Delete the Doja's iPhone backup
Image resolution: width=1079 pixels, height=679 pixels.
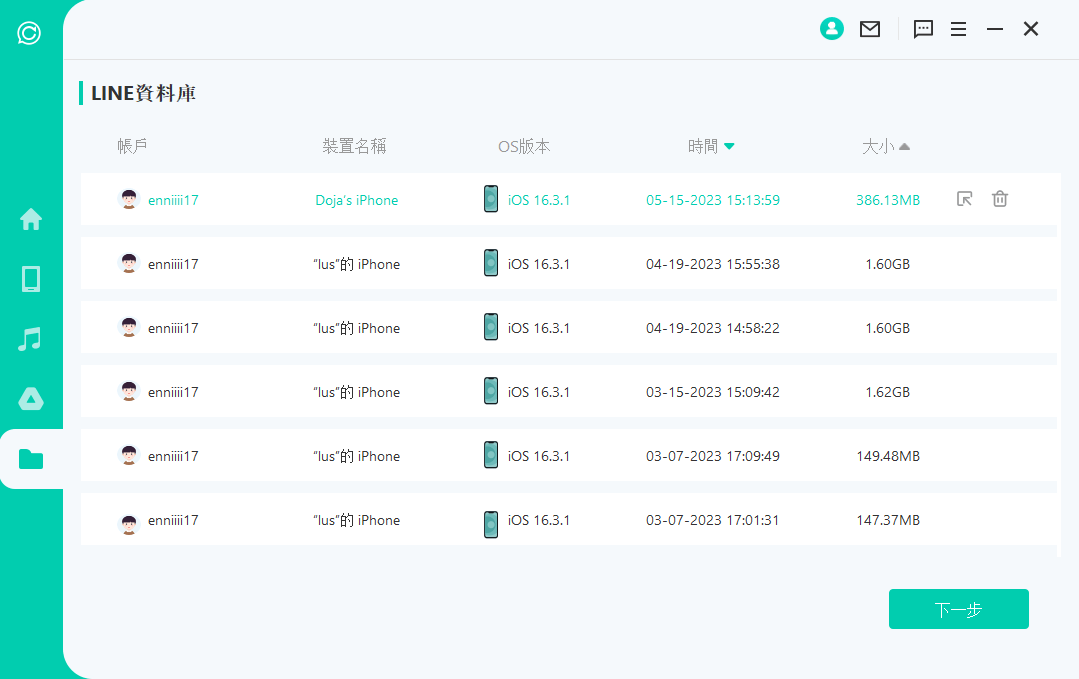click(999, 199)
